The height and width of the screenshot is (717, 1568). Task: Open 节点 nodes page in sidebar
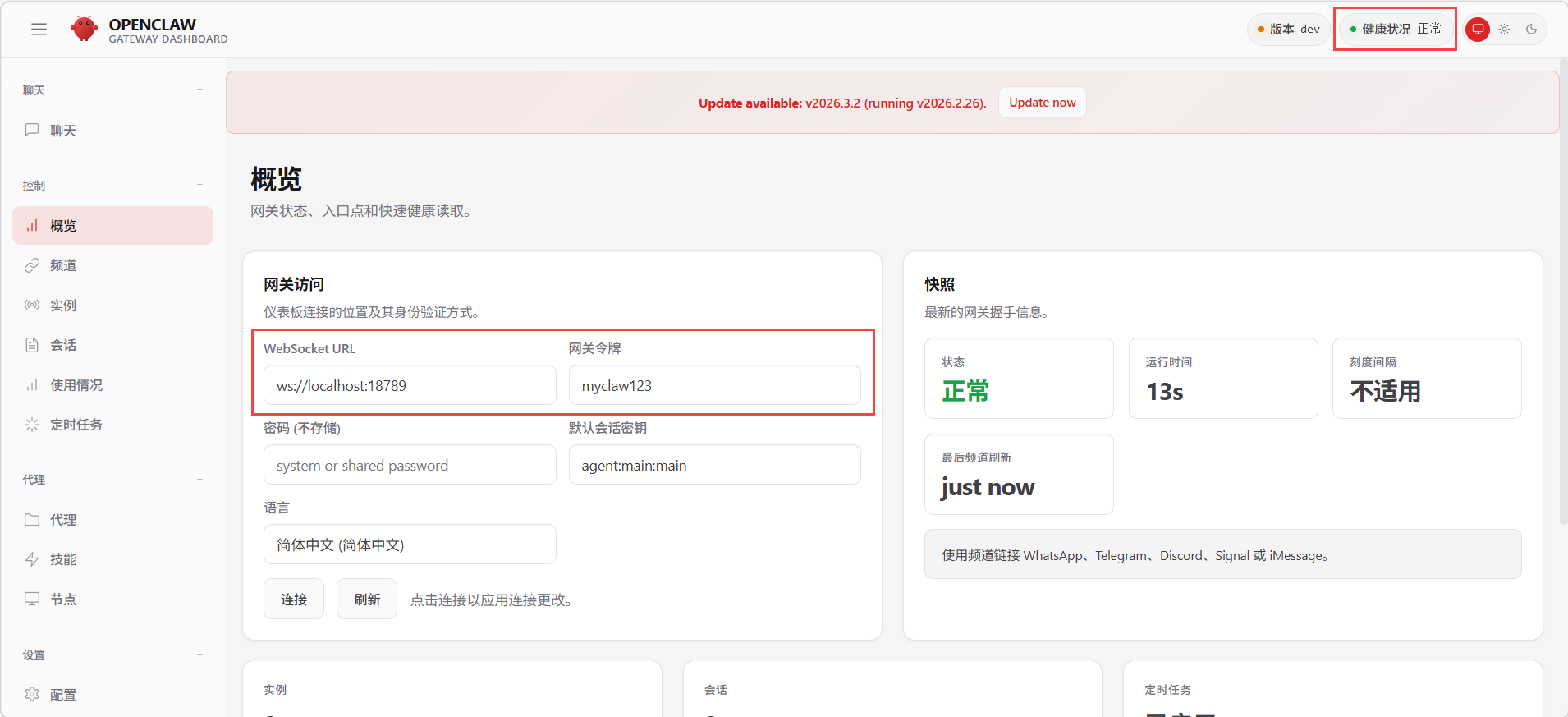[x=112, y=600]
